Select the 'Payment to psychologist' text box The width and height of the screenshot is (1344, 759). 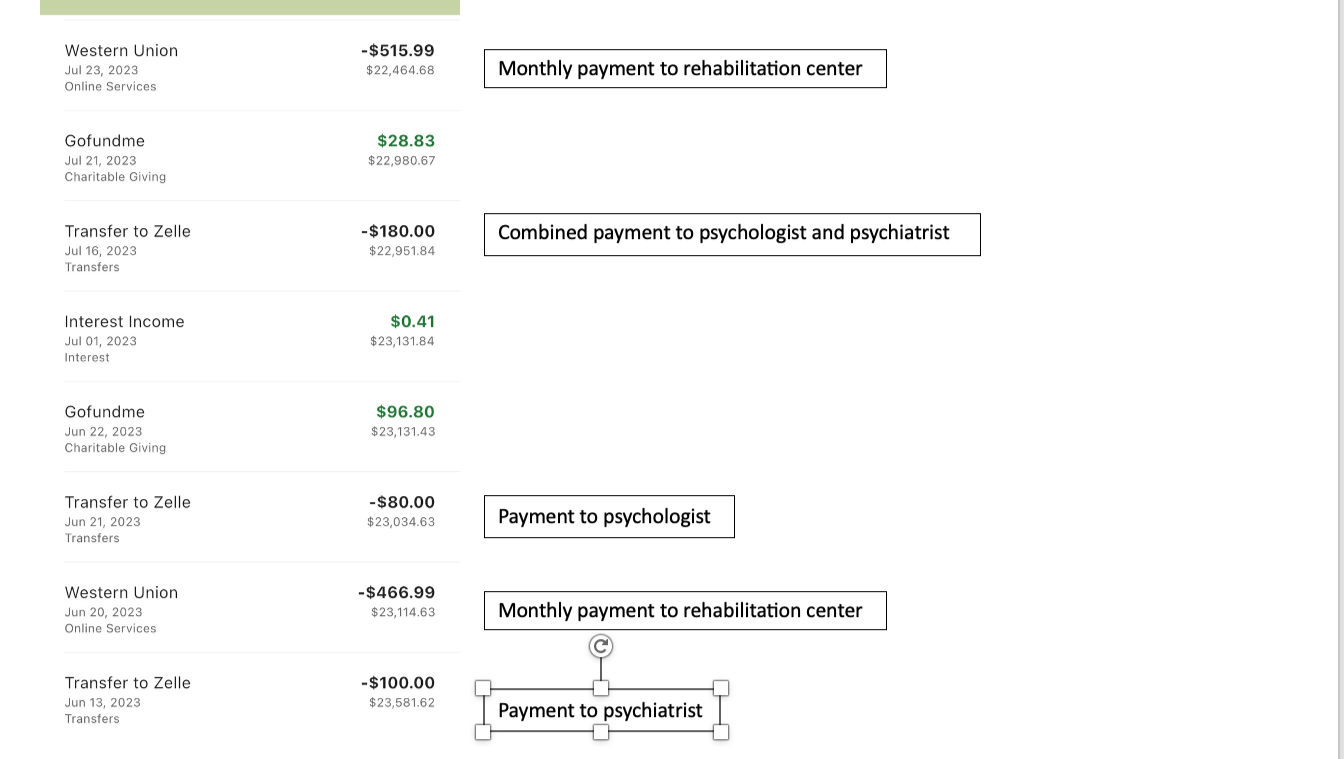pyautogui.click(x=609, y=517)
